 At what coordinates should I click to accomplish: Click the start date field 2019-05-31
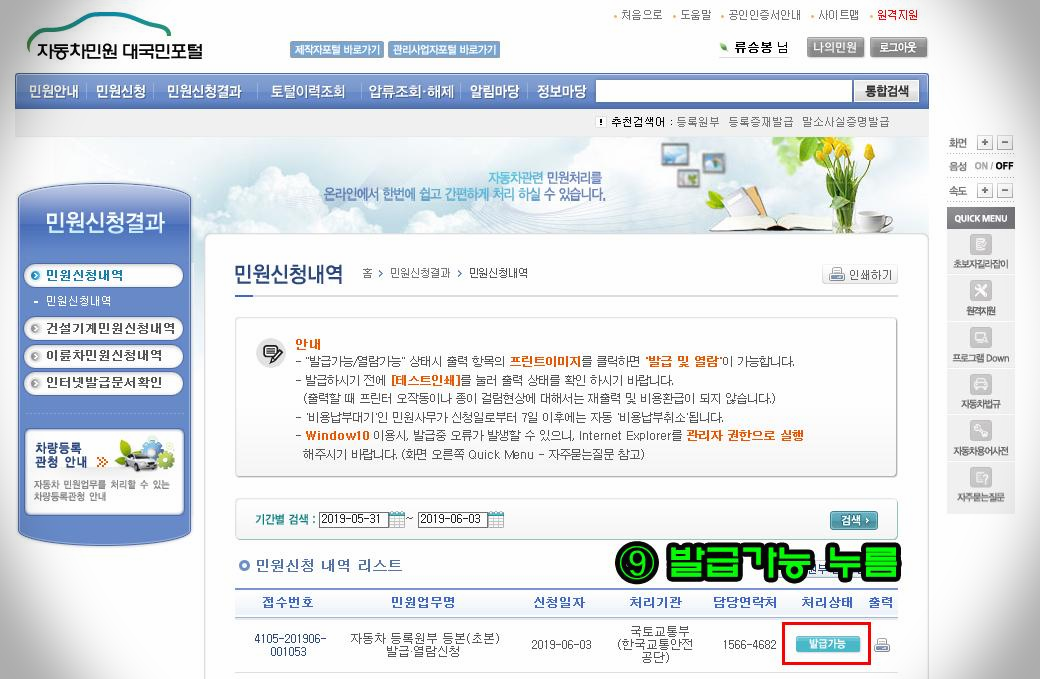click(x=353, y=519)
